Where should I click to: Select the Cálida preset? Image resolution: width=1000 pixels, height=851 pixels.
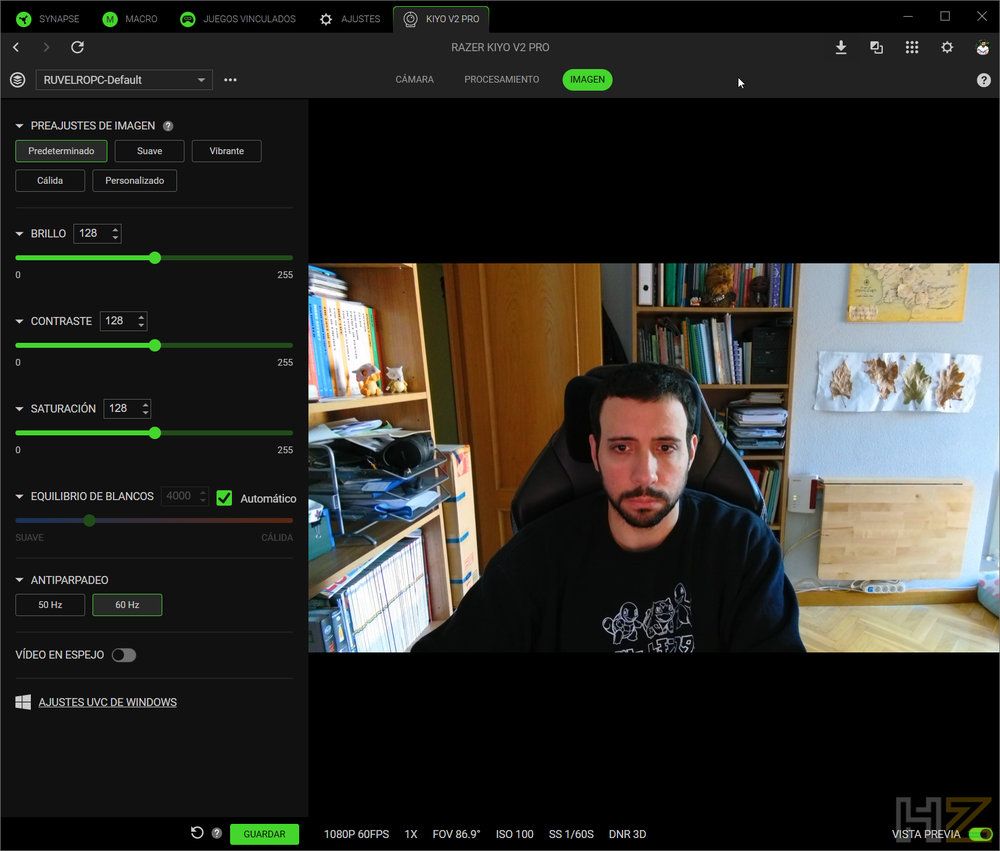[50, 181]
